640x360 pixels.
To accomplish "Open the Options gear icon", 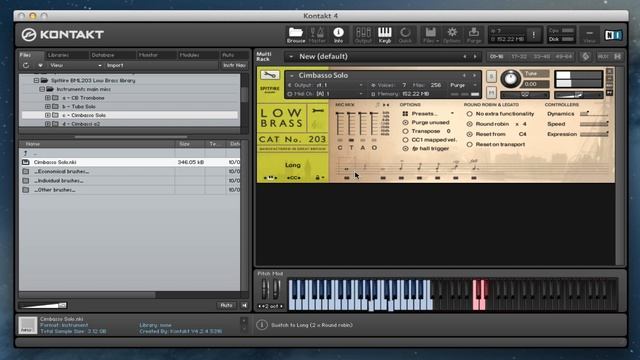I will (452, 35).
